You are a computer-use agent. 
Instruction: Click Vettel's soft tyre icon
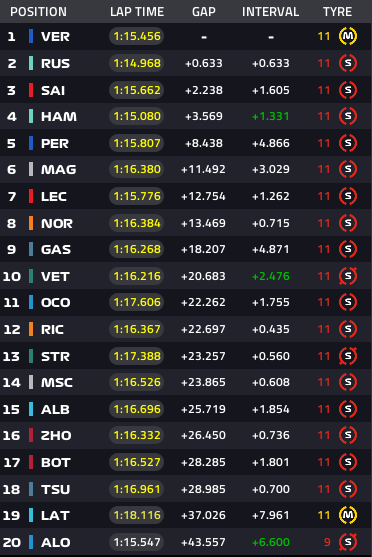click(x=348, y=276)
